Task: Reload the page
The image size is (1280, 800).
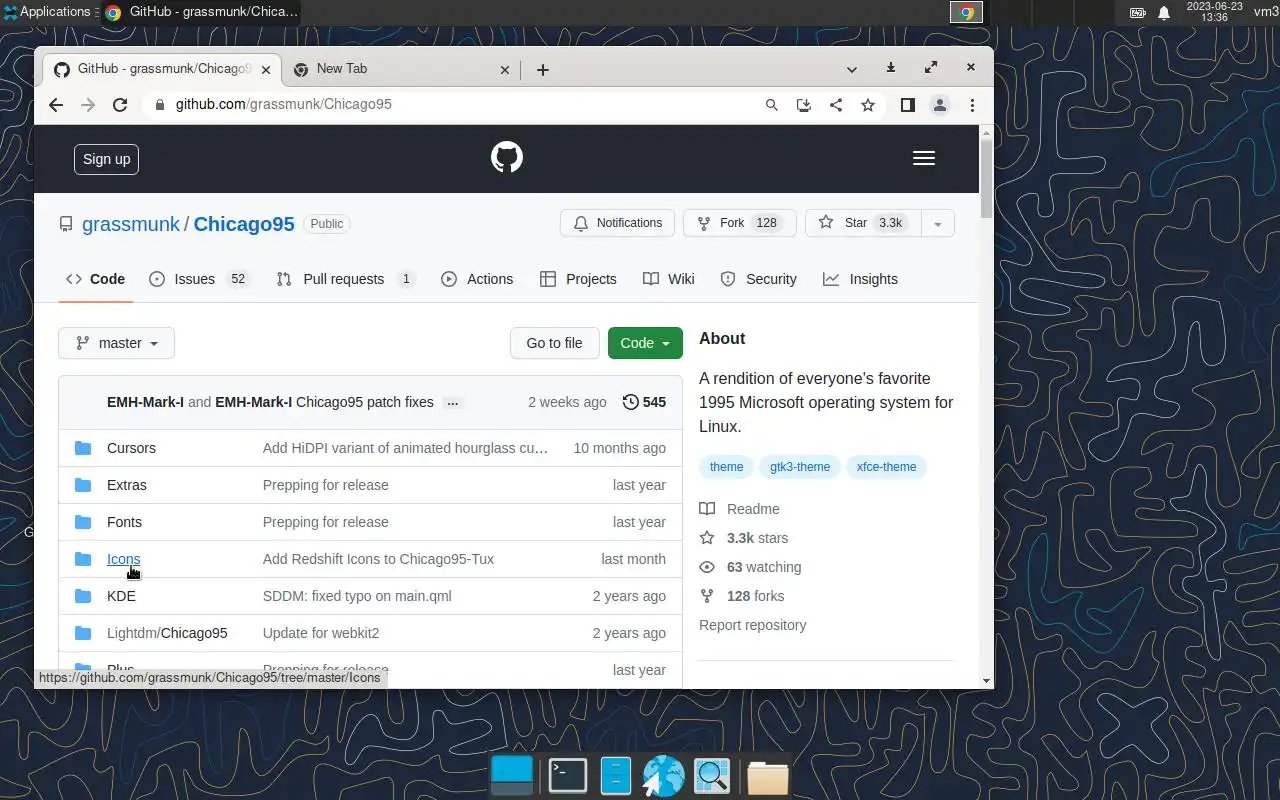Action: tap(120, 105)
